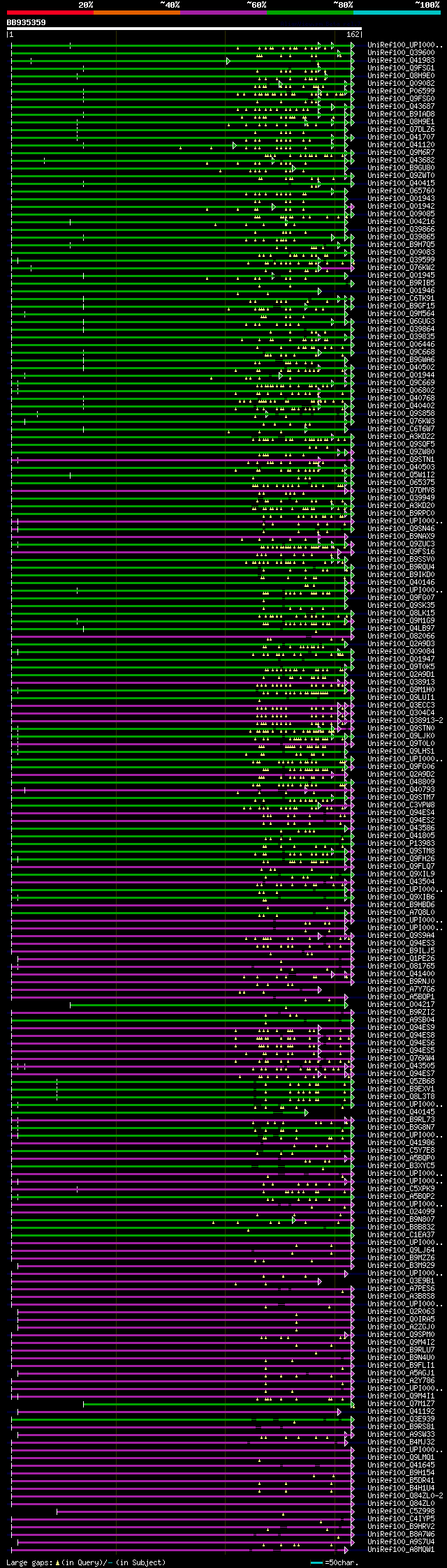The height and width of the screenshot is (1568, 447).
Task: Open hit UniRef100_Q9FSG1
Action: [401, 68]
